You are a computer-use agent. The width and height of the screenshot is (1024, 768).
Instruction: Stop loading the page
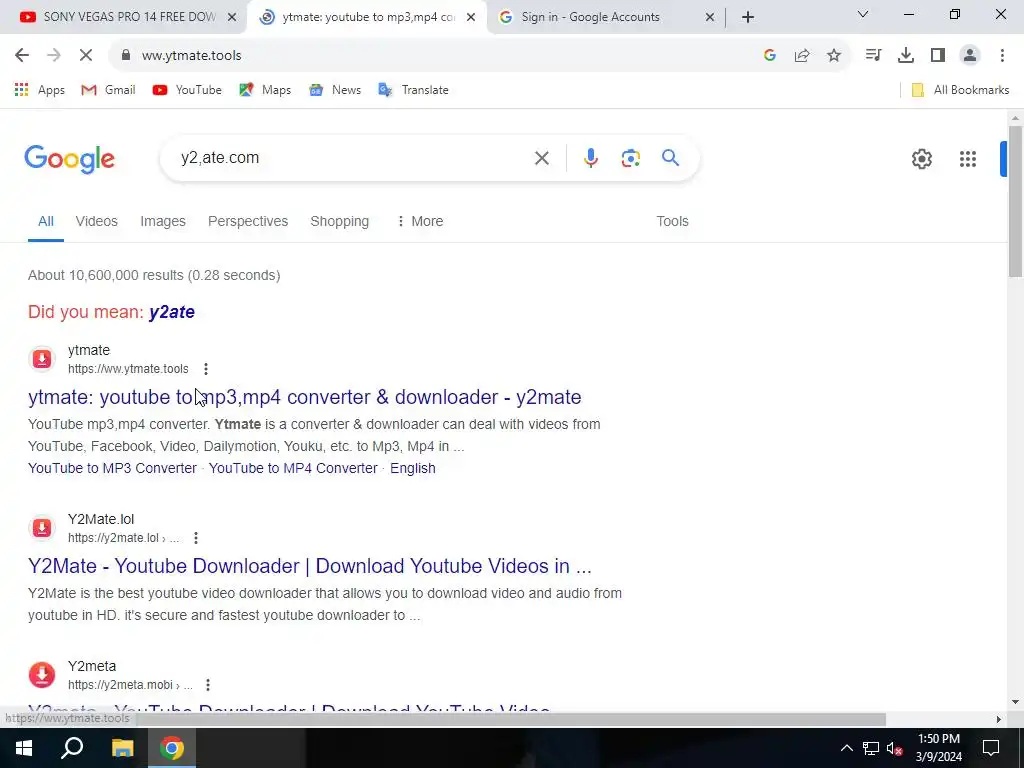click(86, 56)
